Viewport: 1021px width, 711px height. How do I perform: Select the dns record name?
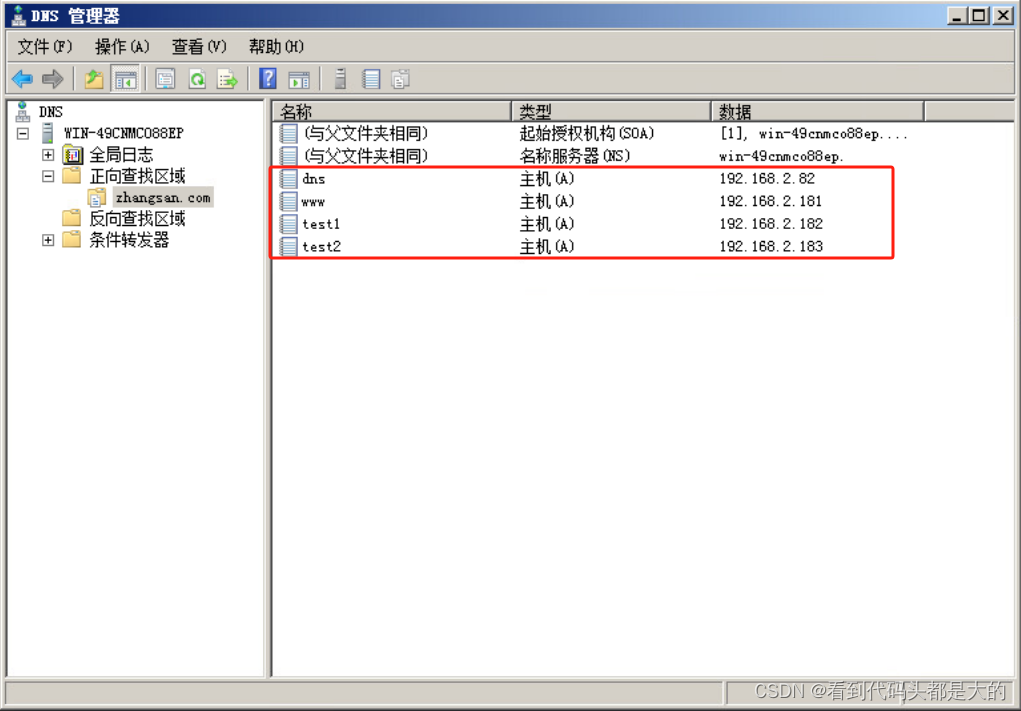pos(313,179)
